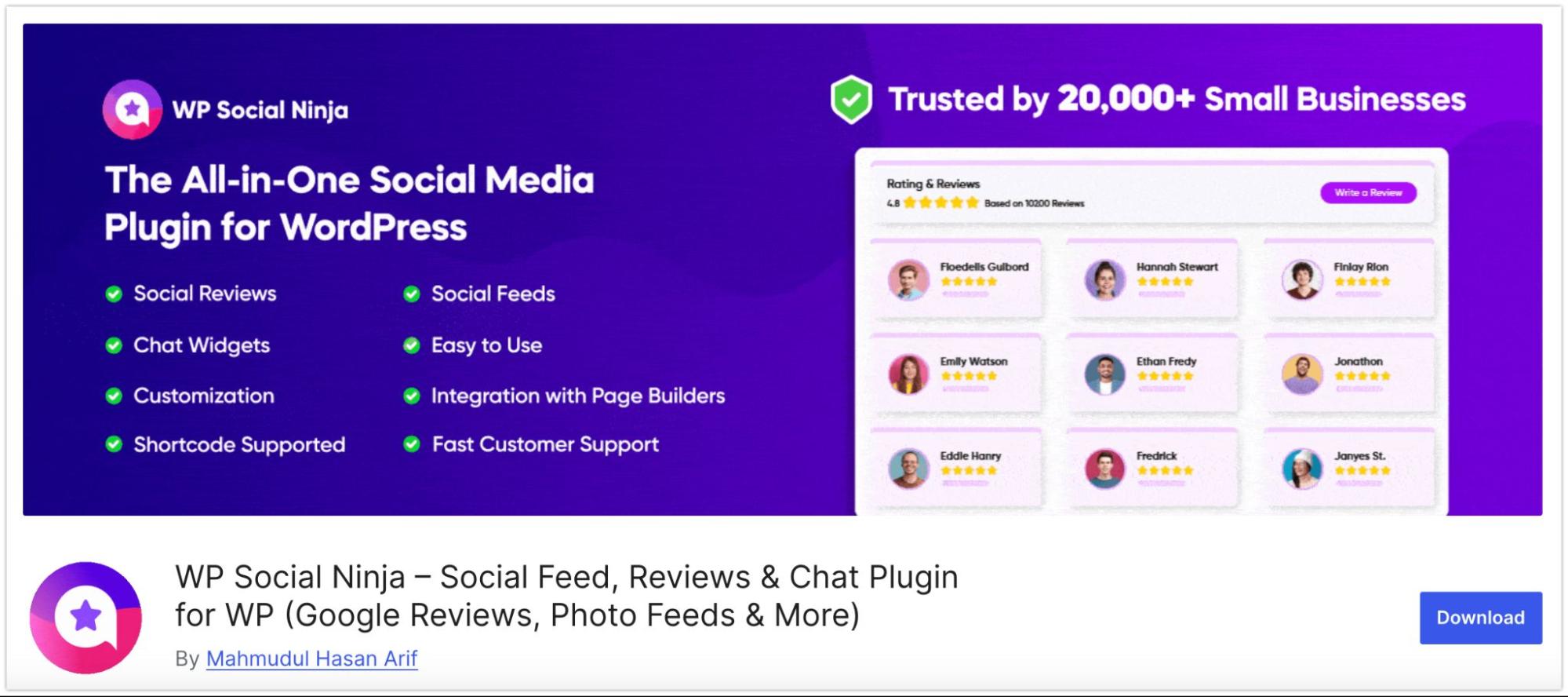Click Hannah Stewart's avatar
Image resolution: width=1568 pixels, height=697 pixels.
click(x=1104, y=279)
